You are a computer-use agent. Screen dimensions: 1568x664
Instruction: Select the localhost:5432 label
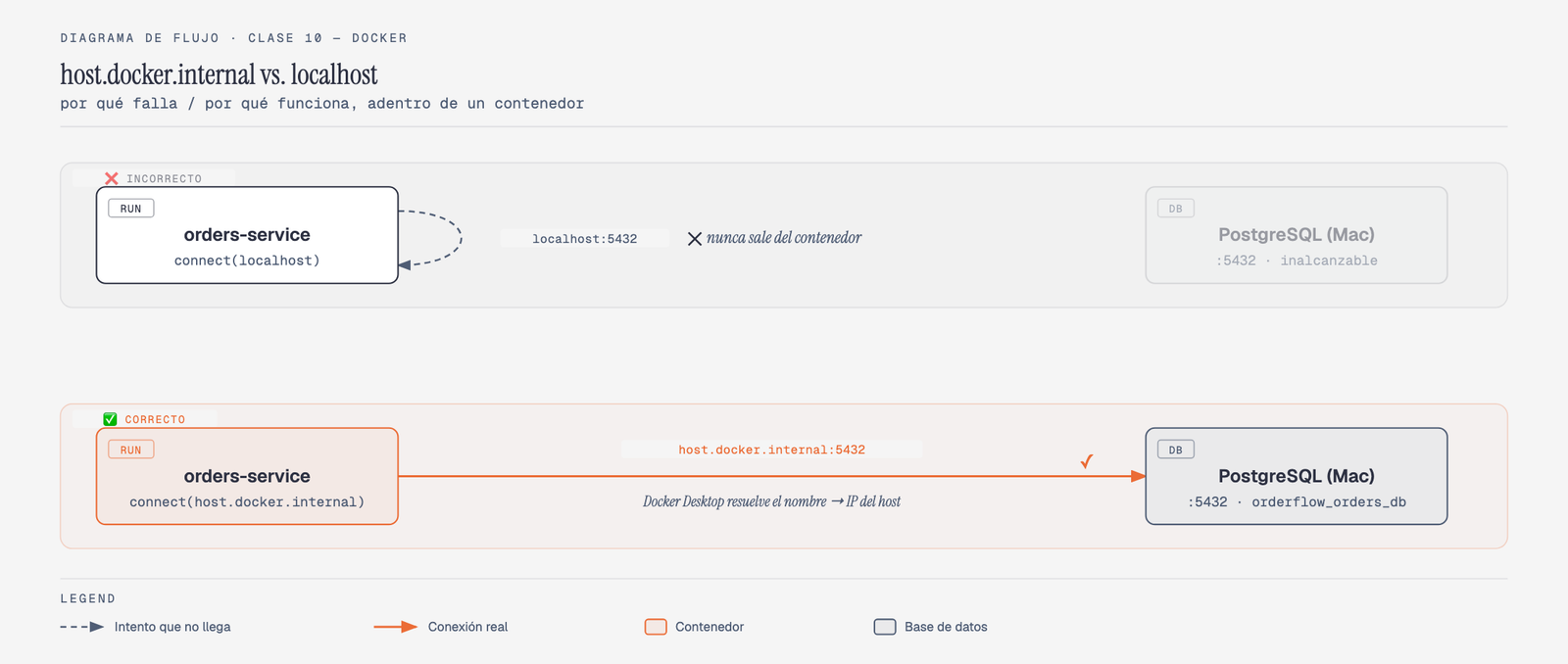point(585,238)
